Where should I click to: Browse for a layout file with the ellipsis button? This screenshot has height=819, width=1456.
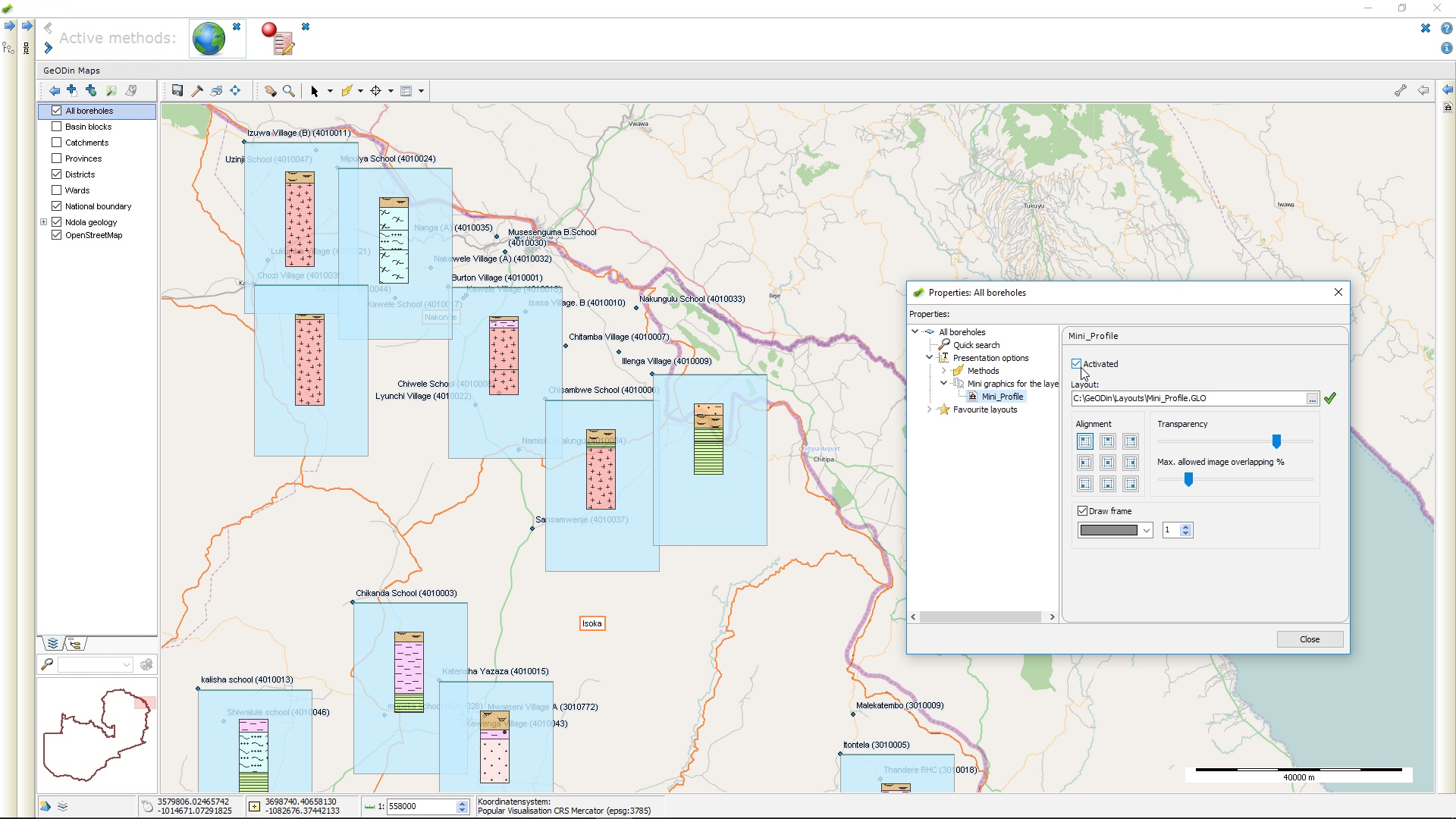click(1312, 398)
